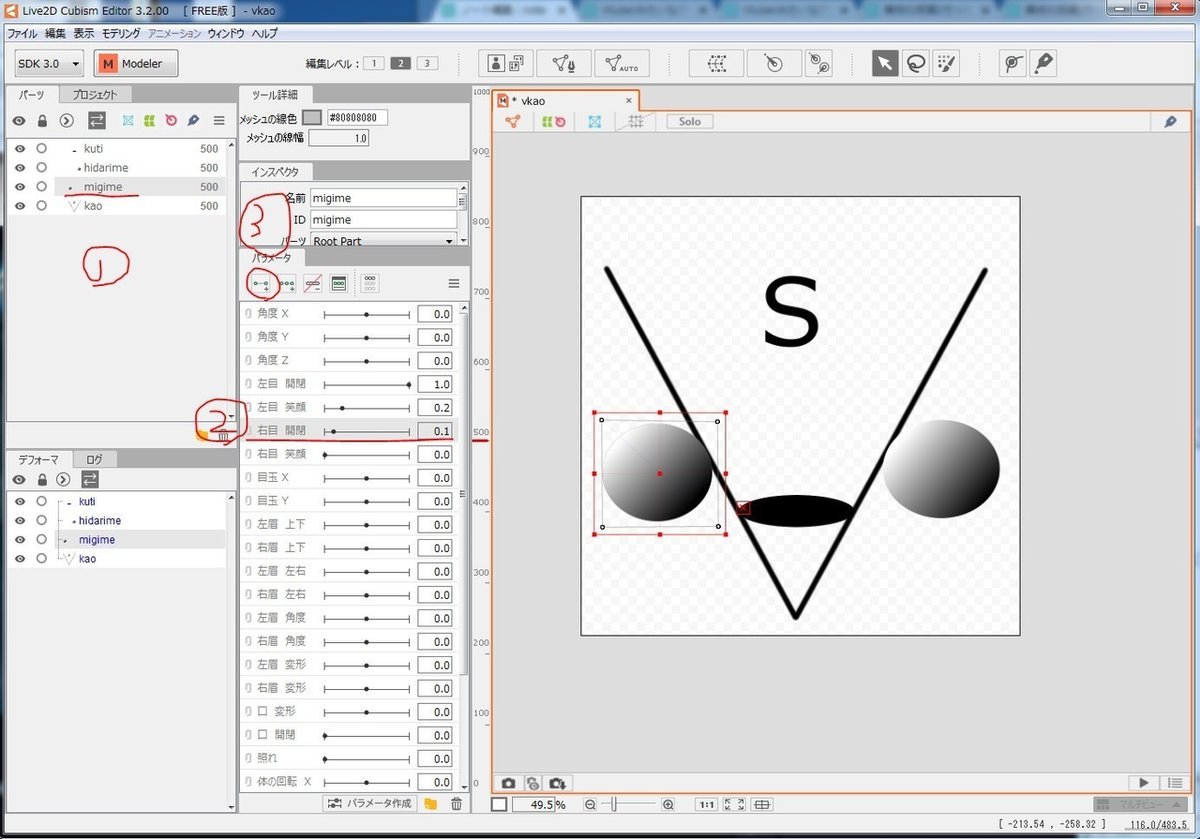Click the 1:1 zoom reset button
Screen dimensions: 1200x839
[x=706, y=805]
